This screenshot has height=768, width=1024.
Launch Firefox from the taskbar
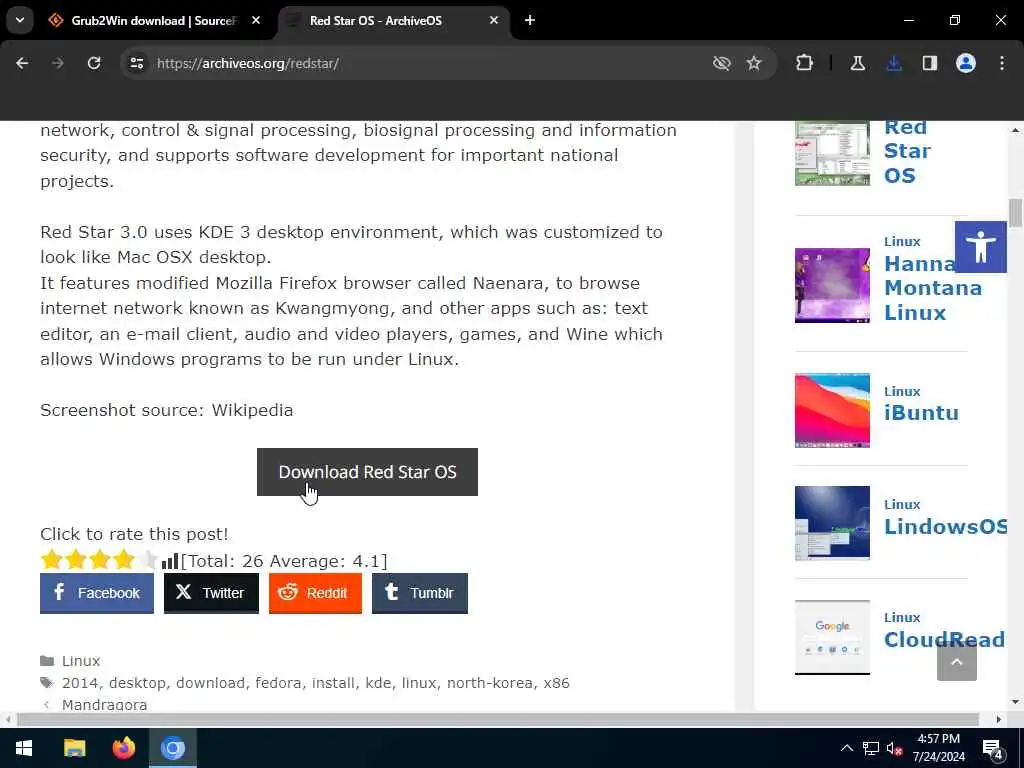pos(123,748)
